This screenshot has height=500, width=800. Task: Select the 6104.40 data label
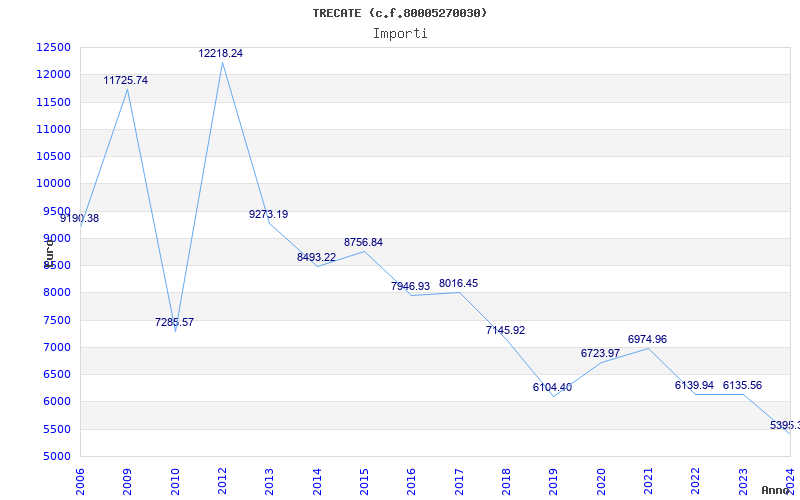[x=552, y=387]
